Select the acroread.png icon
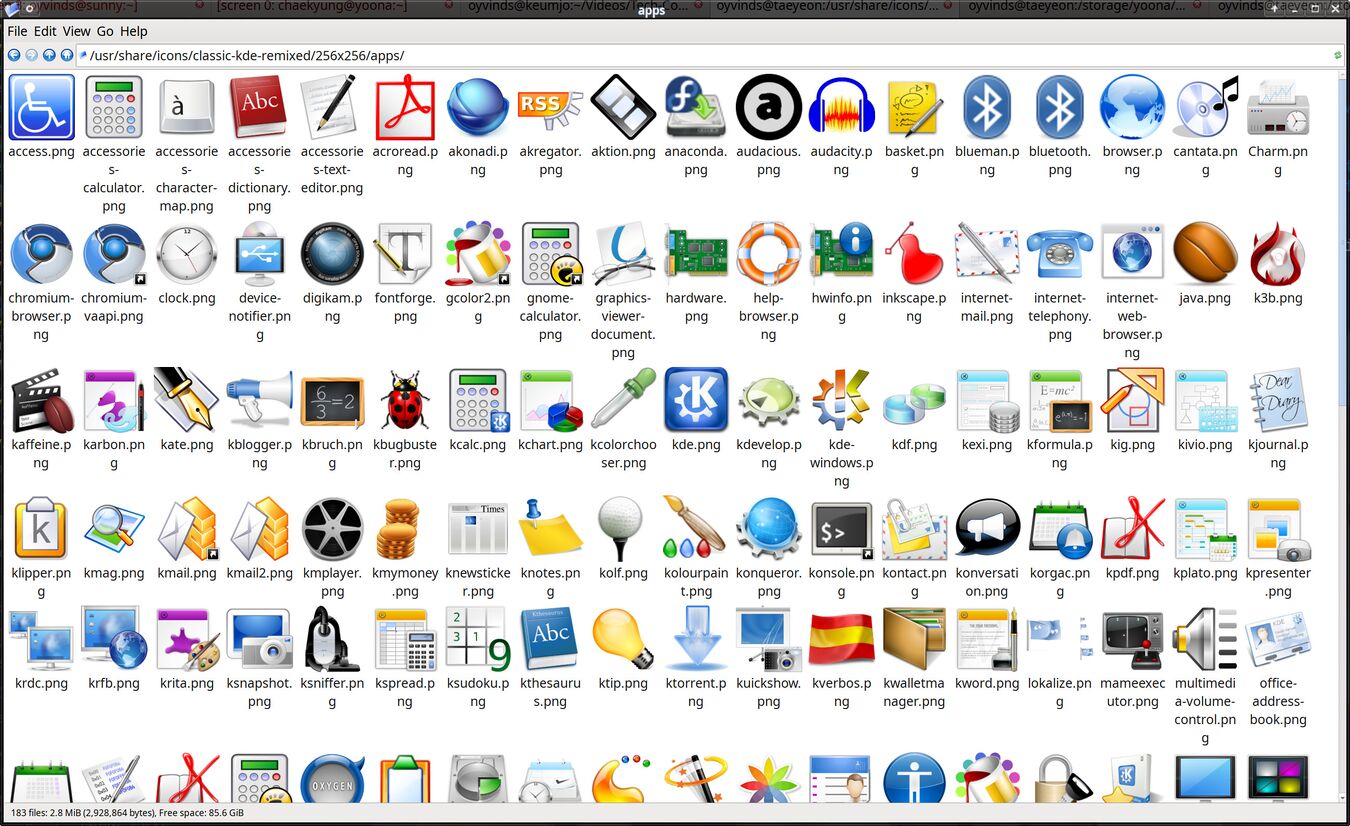Viewport: 1350px width, 826px height. pos(405,107)
